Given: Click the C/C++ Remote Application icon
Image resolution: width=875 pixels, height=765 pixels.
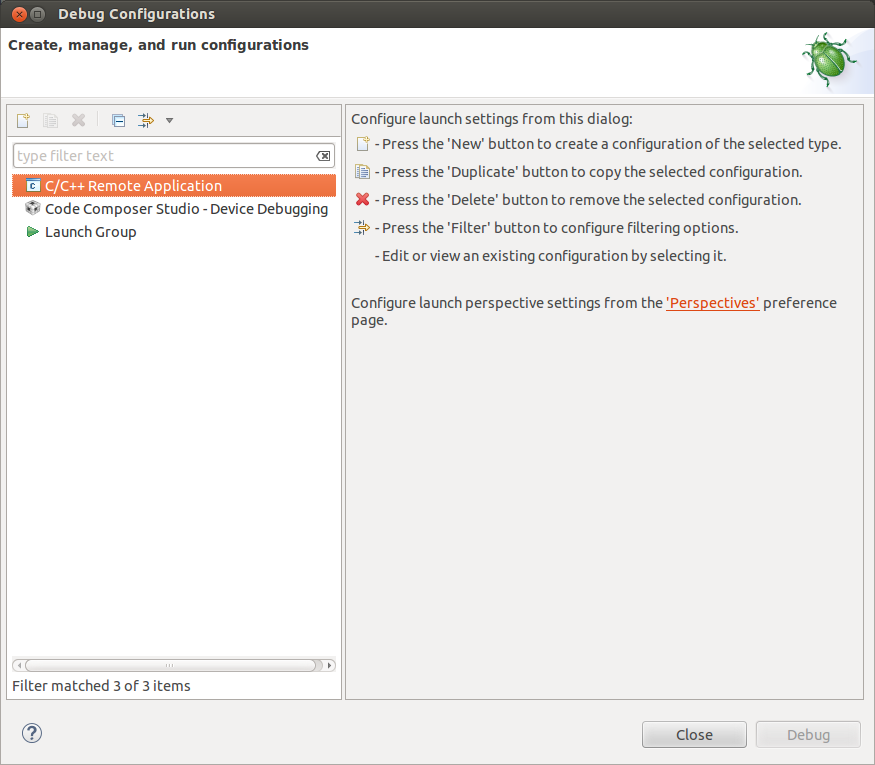Looking at the screenshot, I should click(33, 185).
